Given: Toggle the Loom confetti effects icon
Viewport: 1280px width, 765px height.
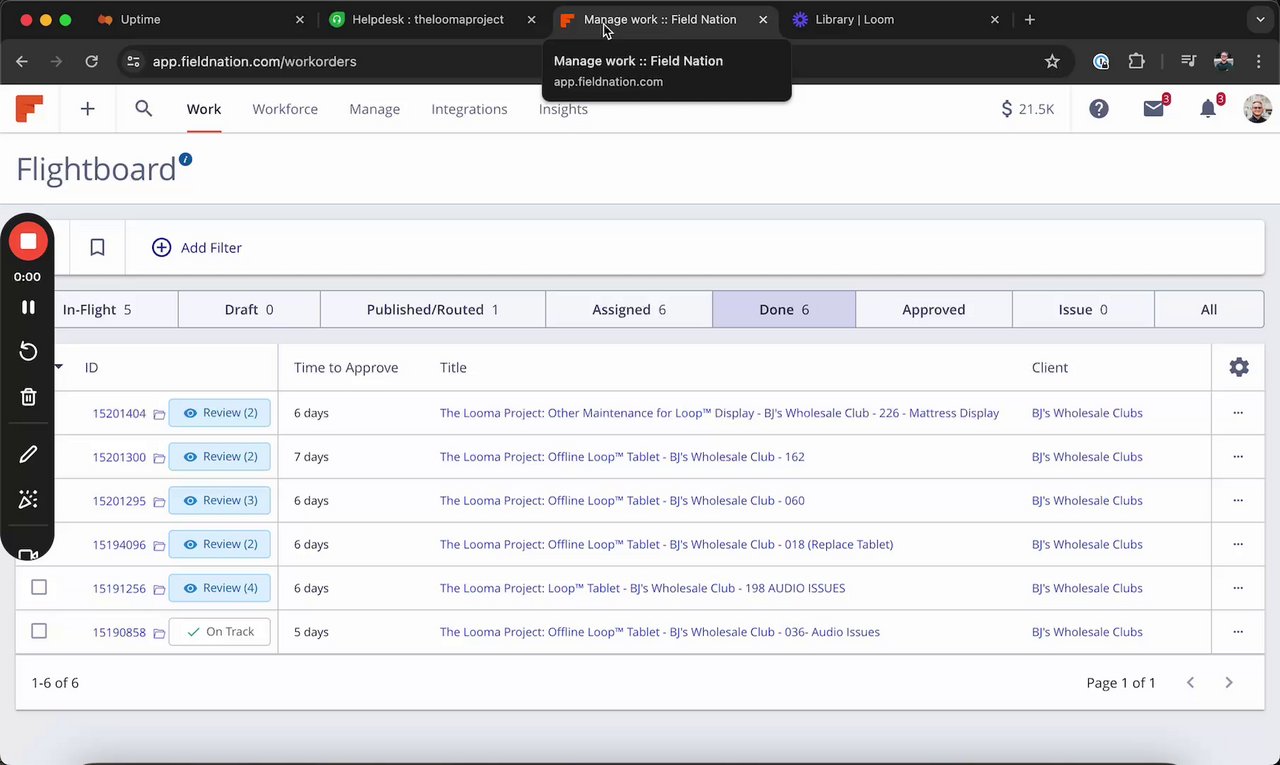Looking at the screenshot, I should [x=28, y=500].
